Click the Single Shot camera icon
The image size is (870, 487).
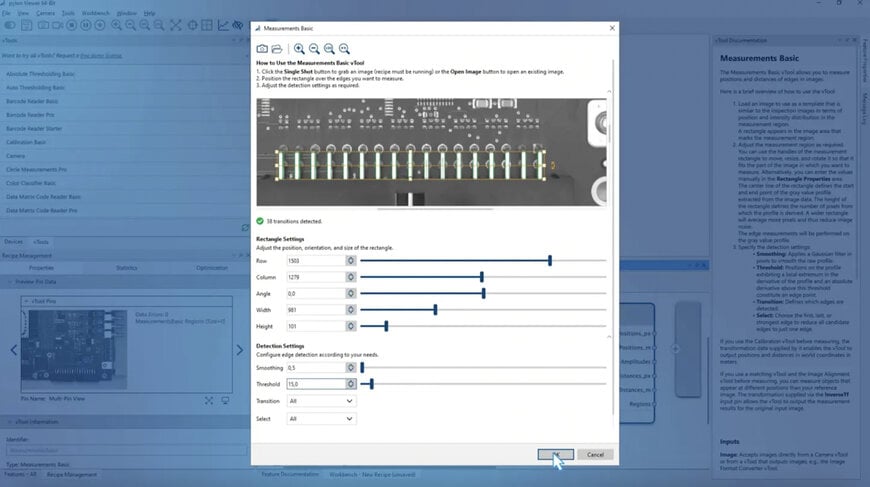click(x=262, y=48)
